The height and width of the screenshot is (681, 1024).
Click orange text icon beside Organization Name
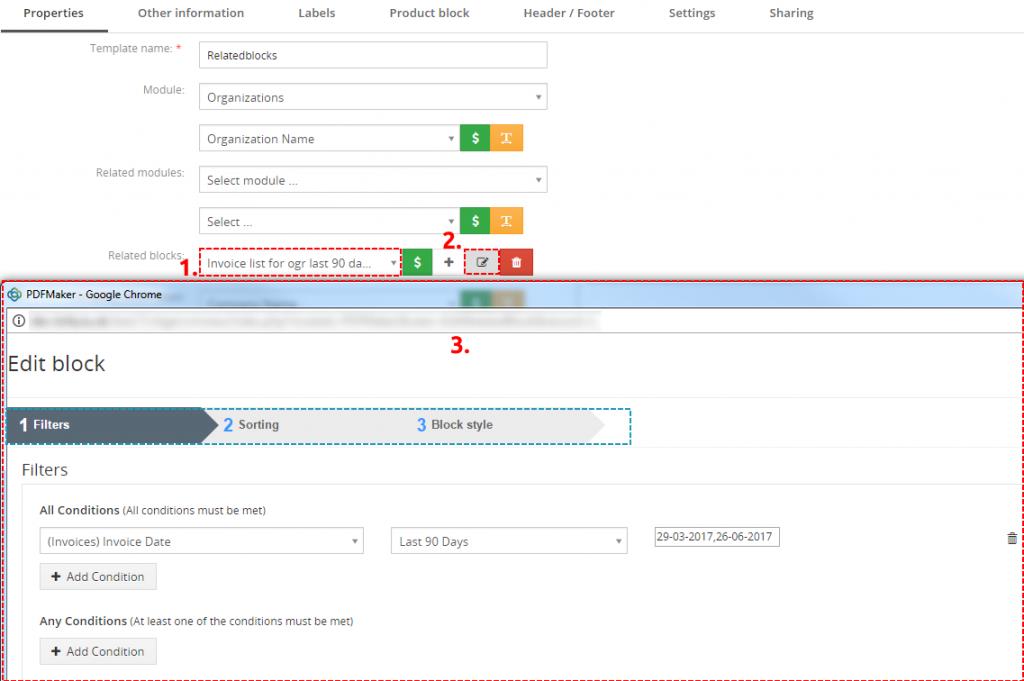[x=506, y=139]
